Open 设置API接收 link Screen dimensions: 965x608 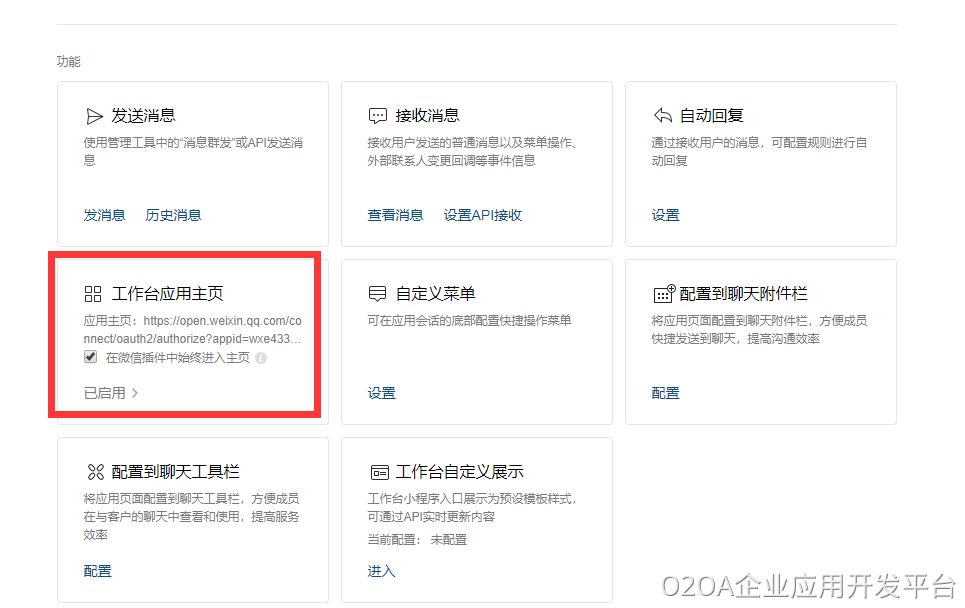[483, 215]
